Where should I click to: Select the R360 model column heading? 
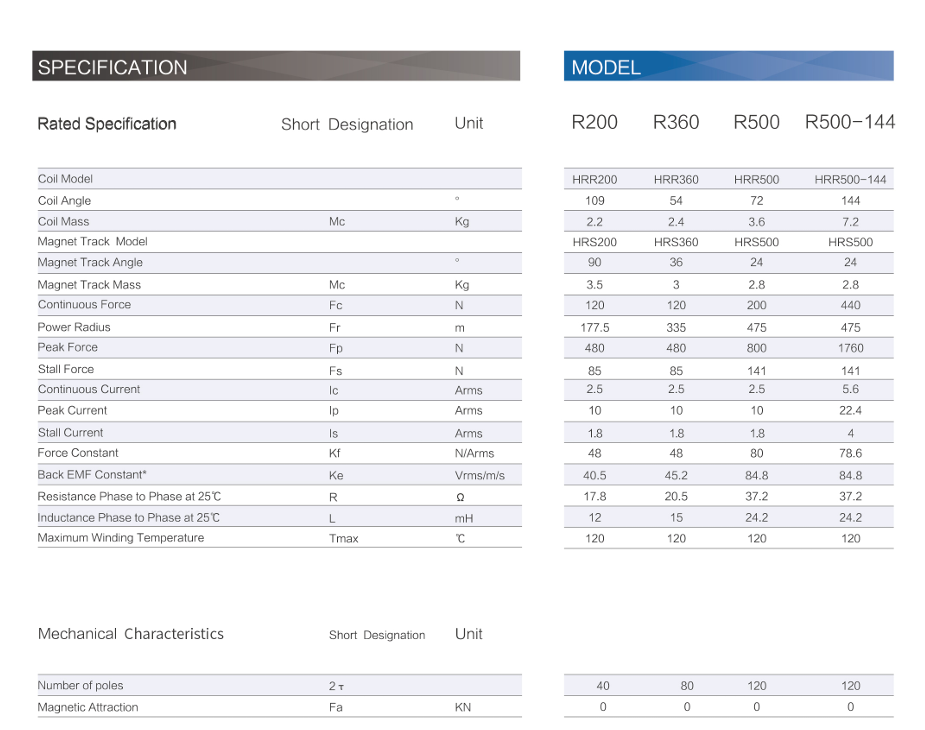tap(676, 123)
